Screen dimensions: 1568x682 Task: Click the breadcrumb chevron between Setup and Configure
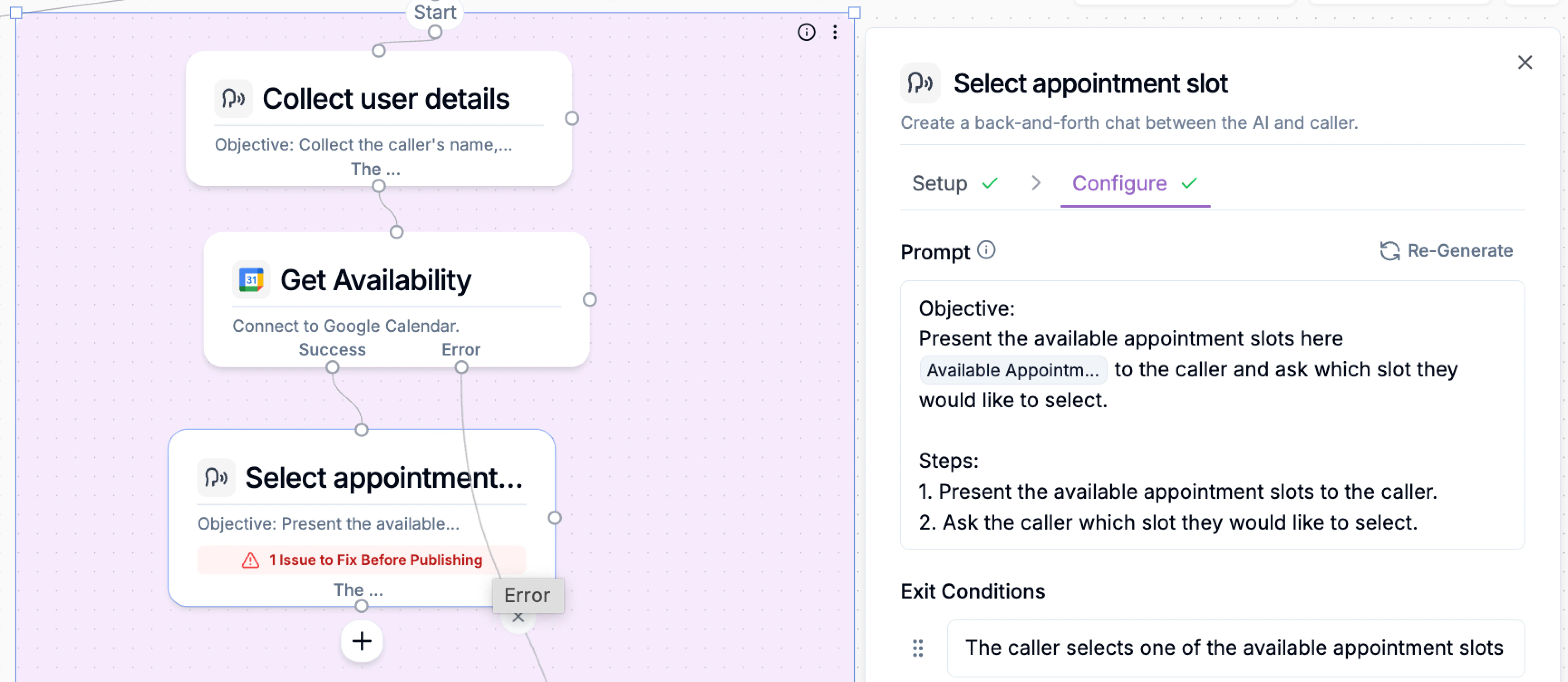tap(1036, 183)
